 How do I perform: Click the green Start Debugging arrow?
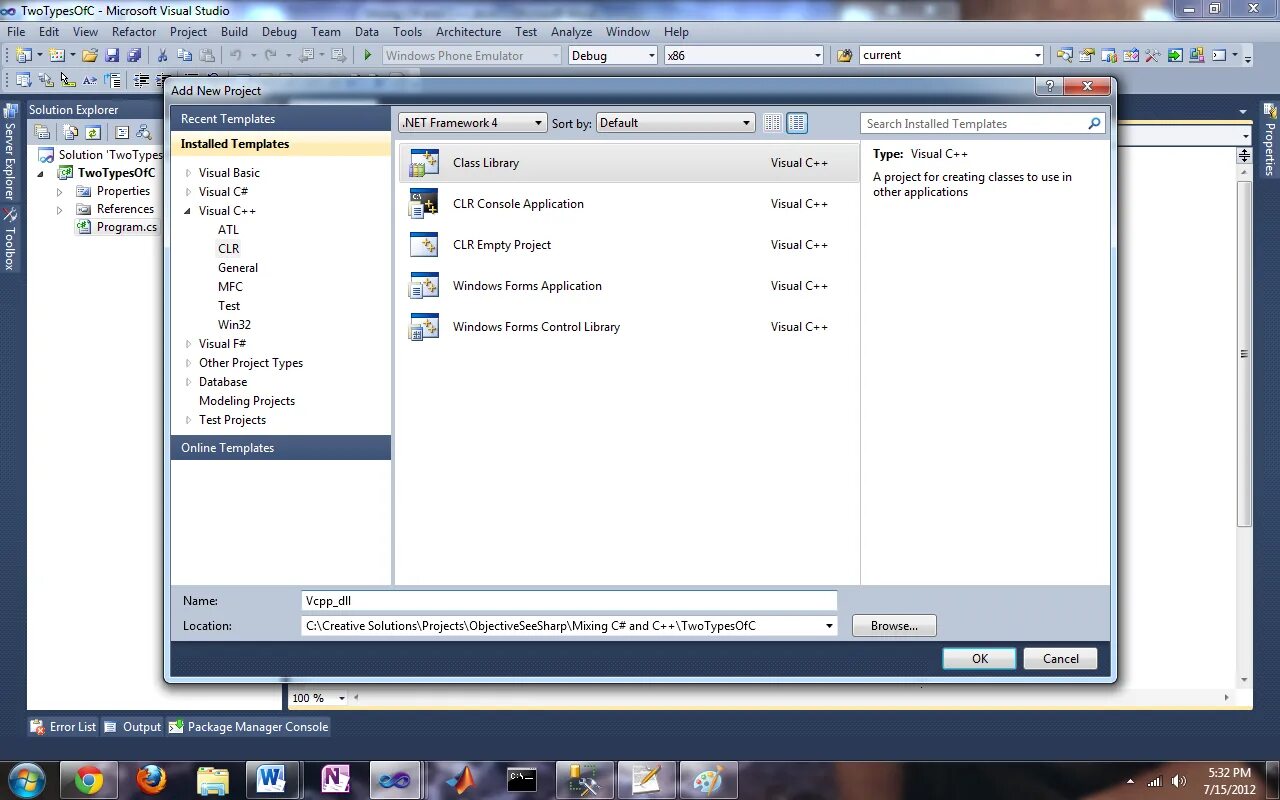tap(368, 55)
